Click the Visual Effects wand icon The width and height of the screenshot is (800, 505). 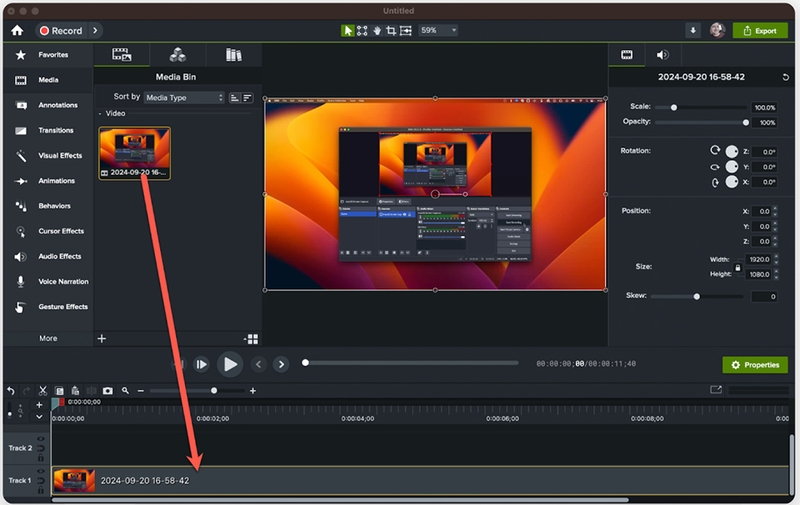21,156
